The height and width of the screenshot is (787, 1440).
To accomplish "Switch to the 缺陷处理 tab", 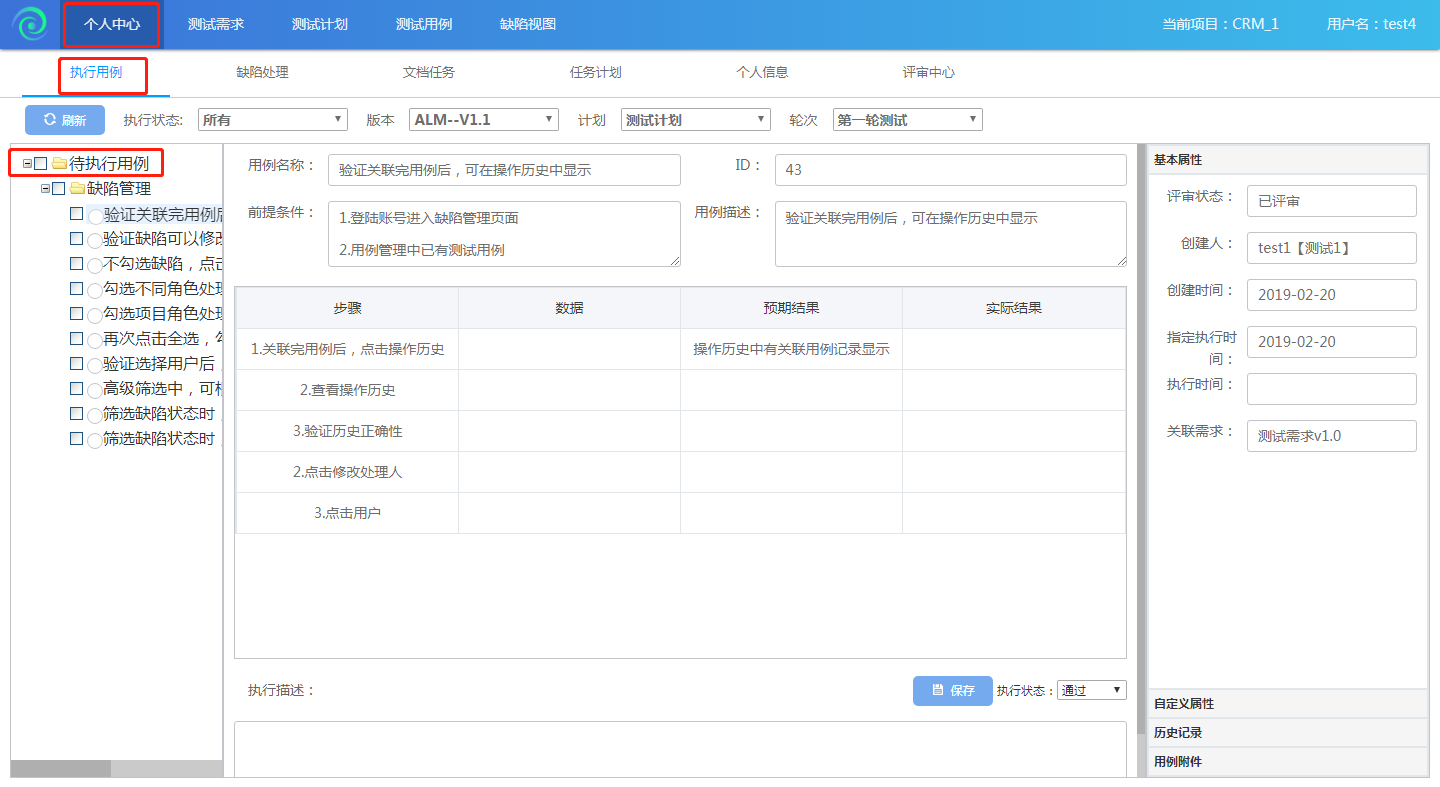I will pyautogui.click(x=262, y=72).
